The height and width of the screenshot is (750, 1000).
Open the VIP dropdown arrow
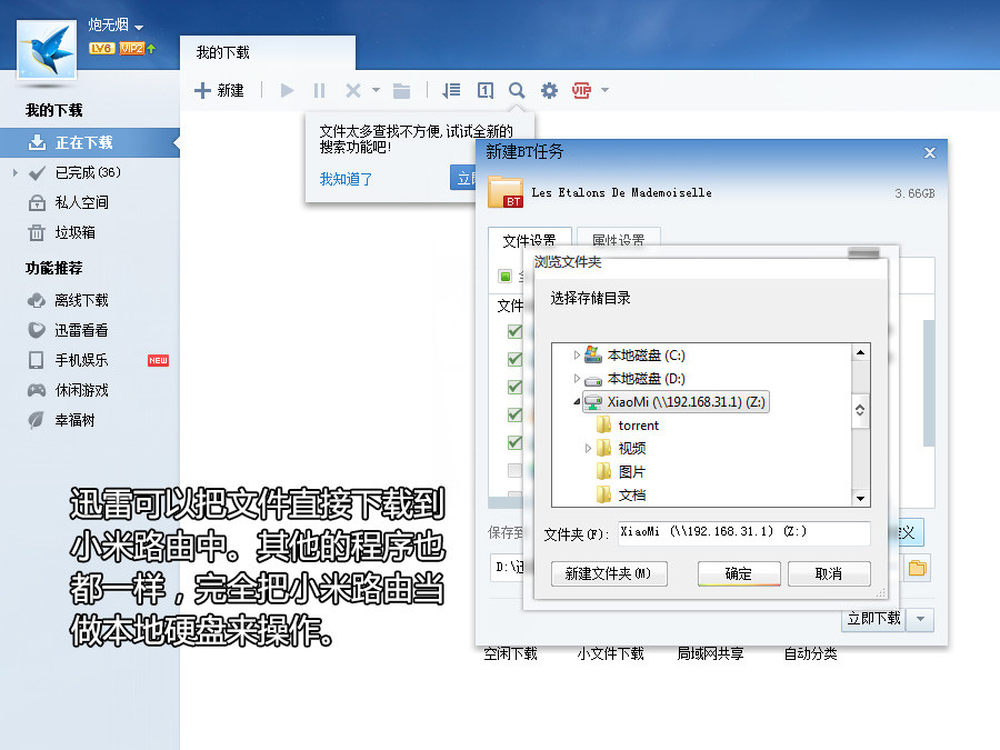(x=605, y=90)
